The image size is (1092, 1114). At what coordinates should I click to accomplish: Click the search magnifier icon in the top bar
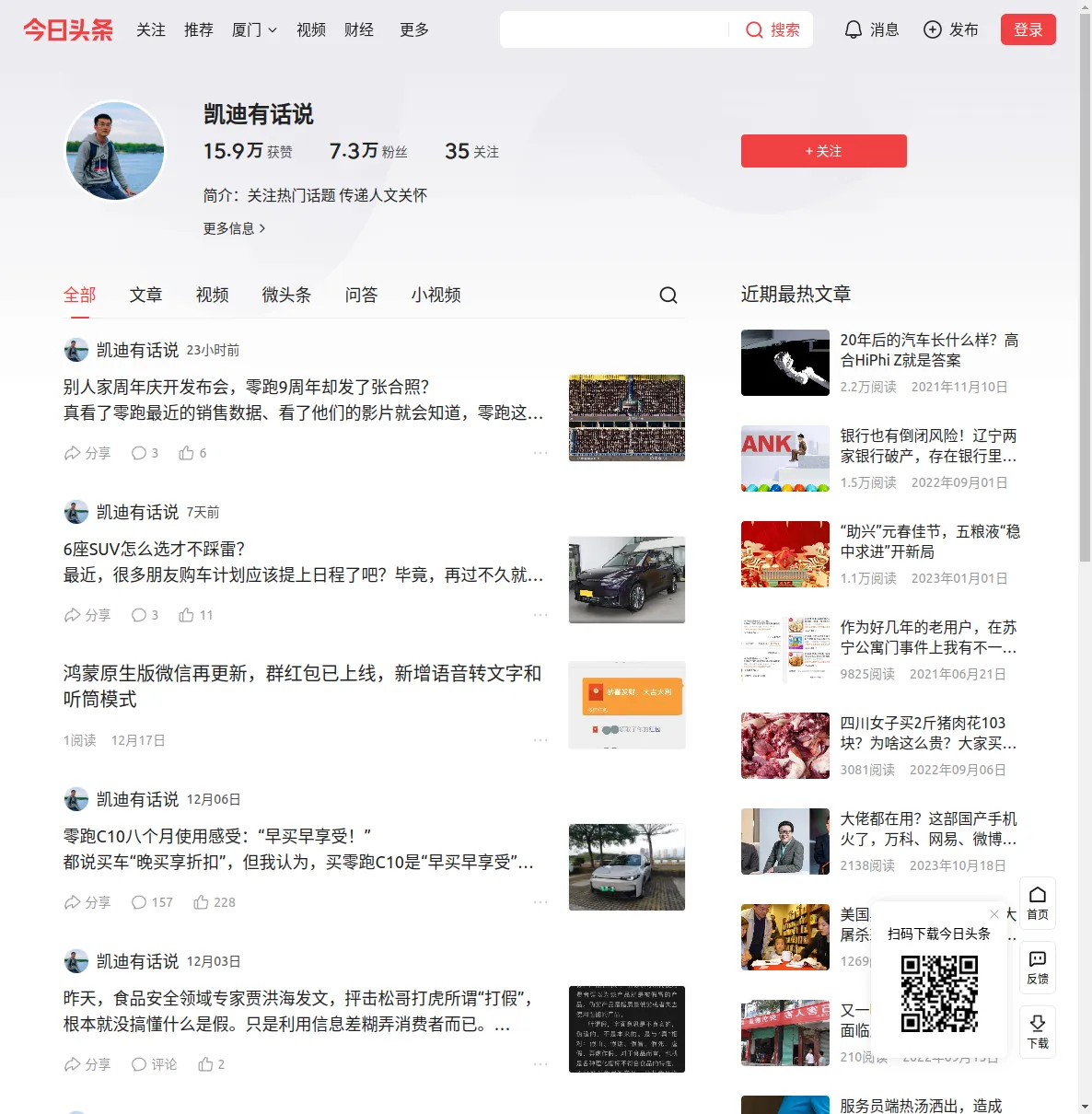point(754,30)
